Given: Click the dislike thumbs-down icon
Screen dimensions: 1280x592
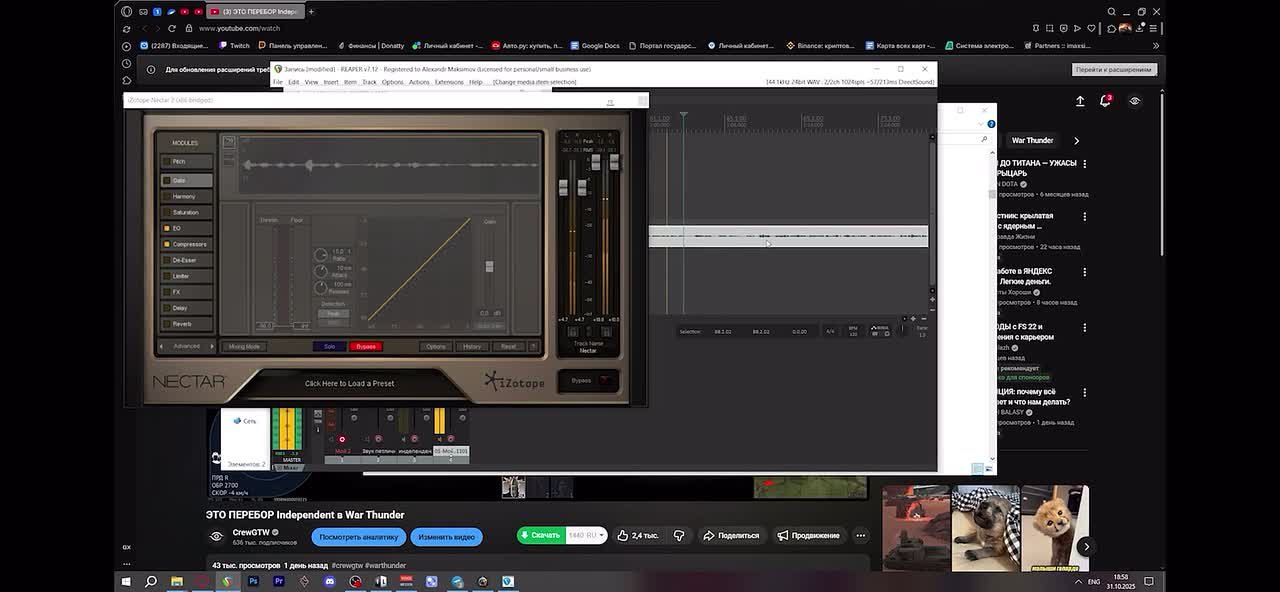Looking at the screenshot, I should pos(679,536).
